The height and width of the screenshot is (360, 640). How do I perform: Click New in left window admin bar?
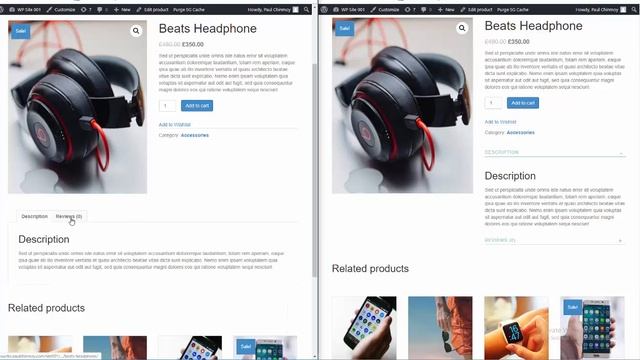pos(122,9)
